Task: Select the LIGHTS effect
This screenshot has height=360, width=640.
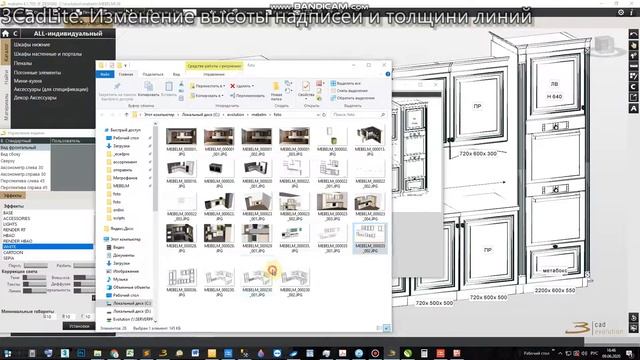Action: tap(10, 224)
